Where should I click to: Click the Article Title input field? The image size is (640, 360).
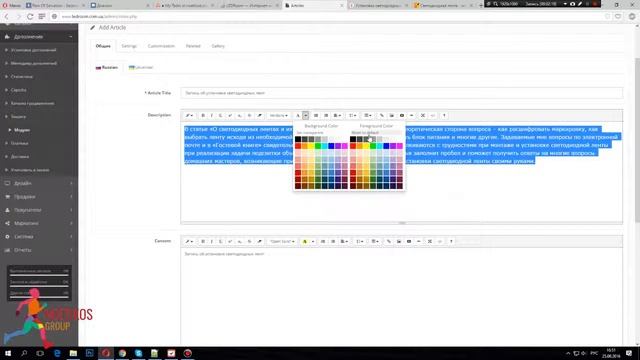tap(402, 93)
